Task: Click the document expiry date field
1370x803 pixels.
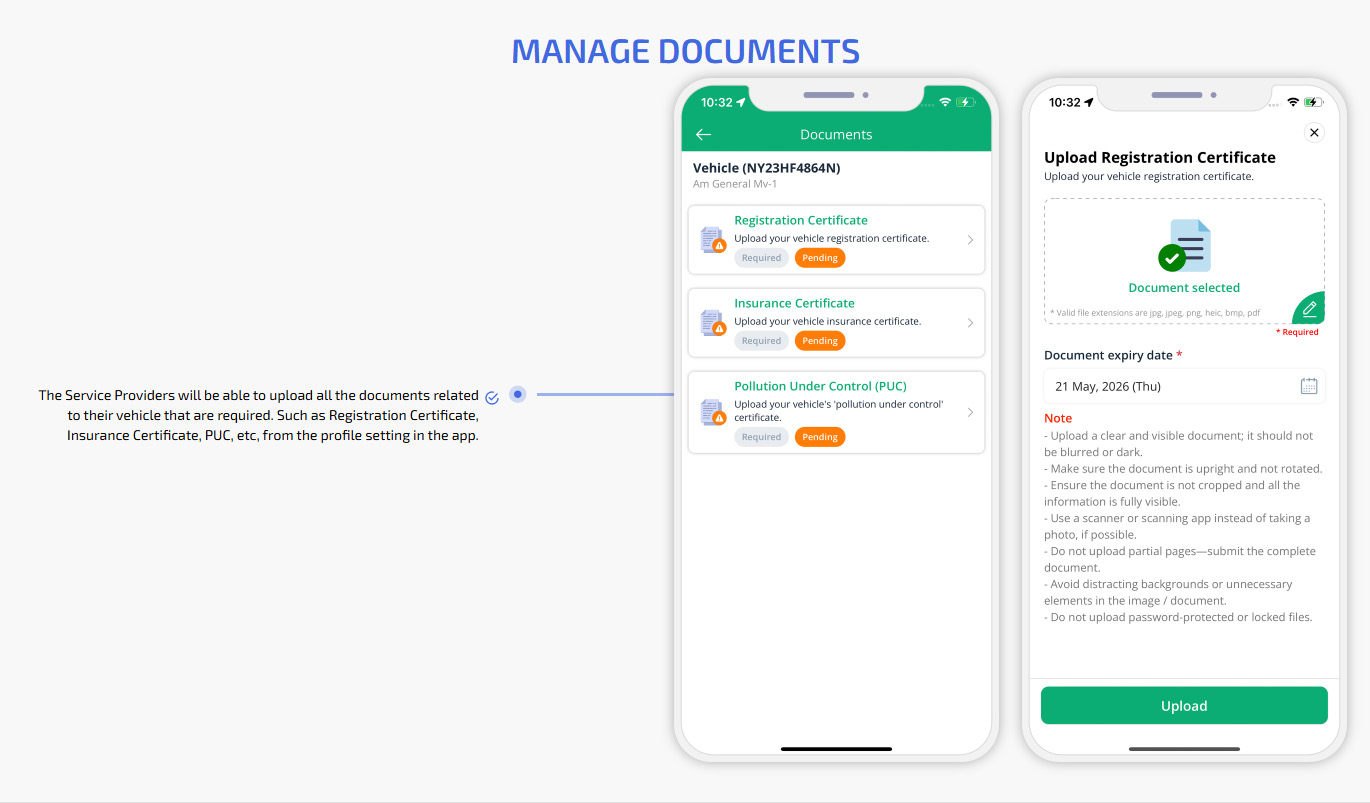Action: (x=1170, y=386)
